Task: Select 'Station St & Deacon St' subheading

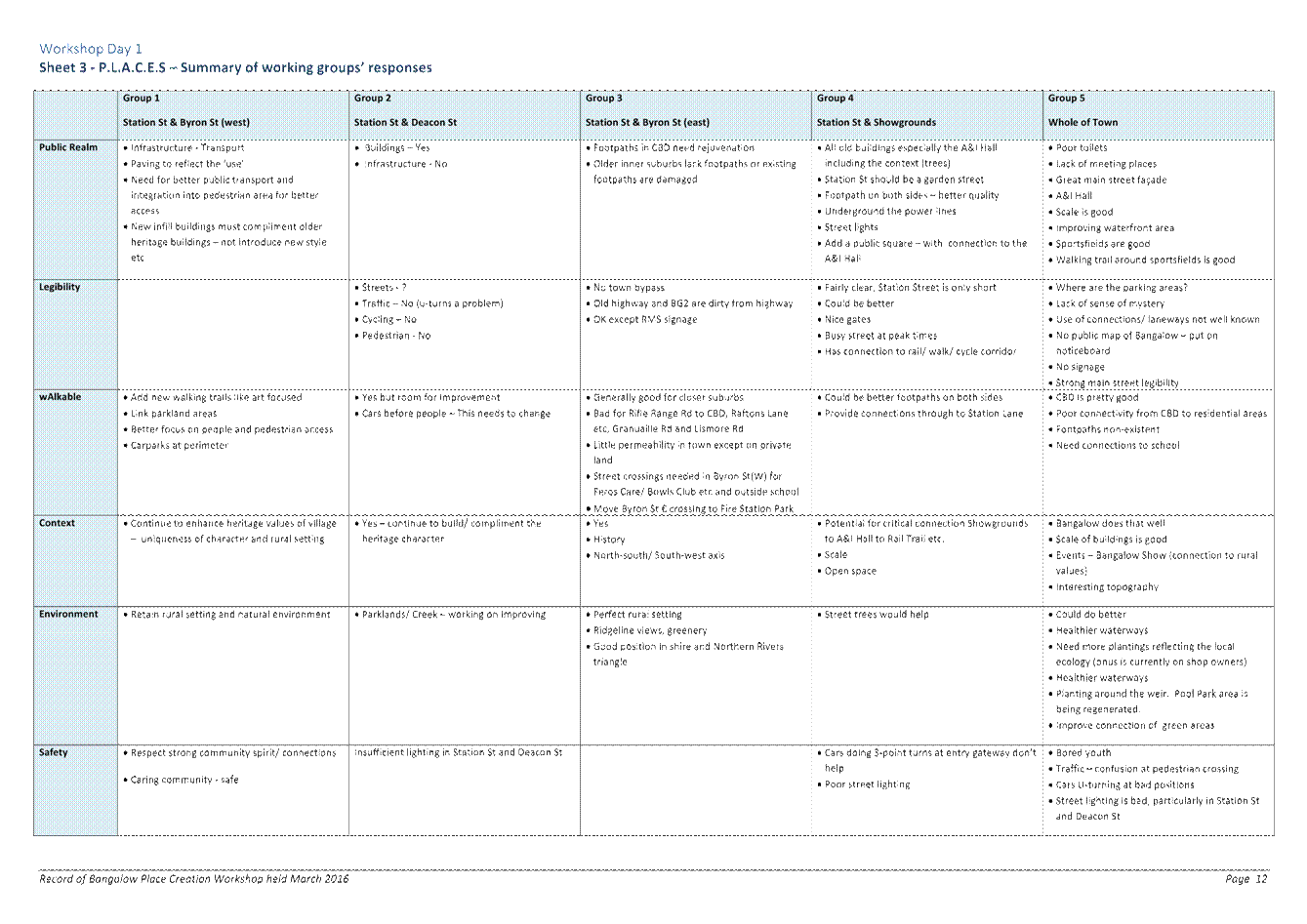Action: point(406,122)
